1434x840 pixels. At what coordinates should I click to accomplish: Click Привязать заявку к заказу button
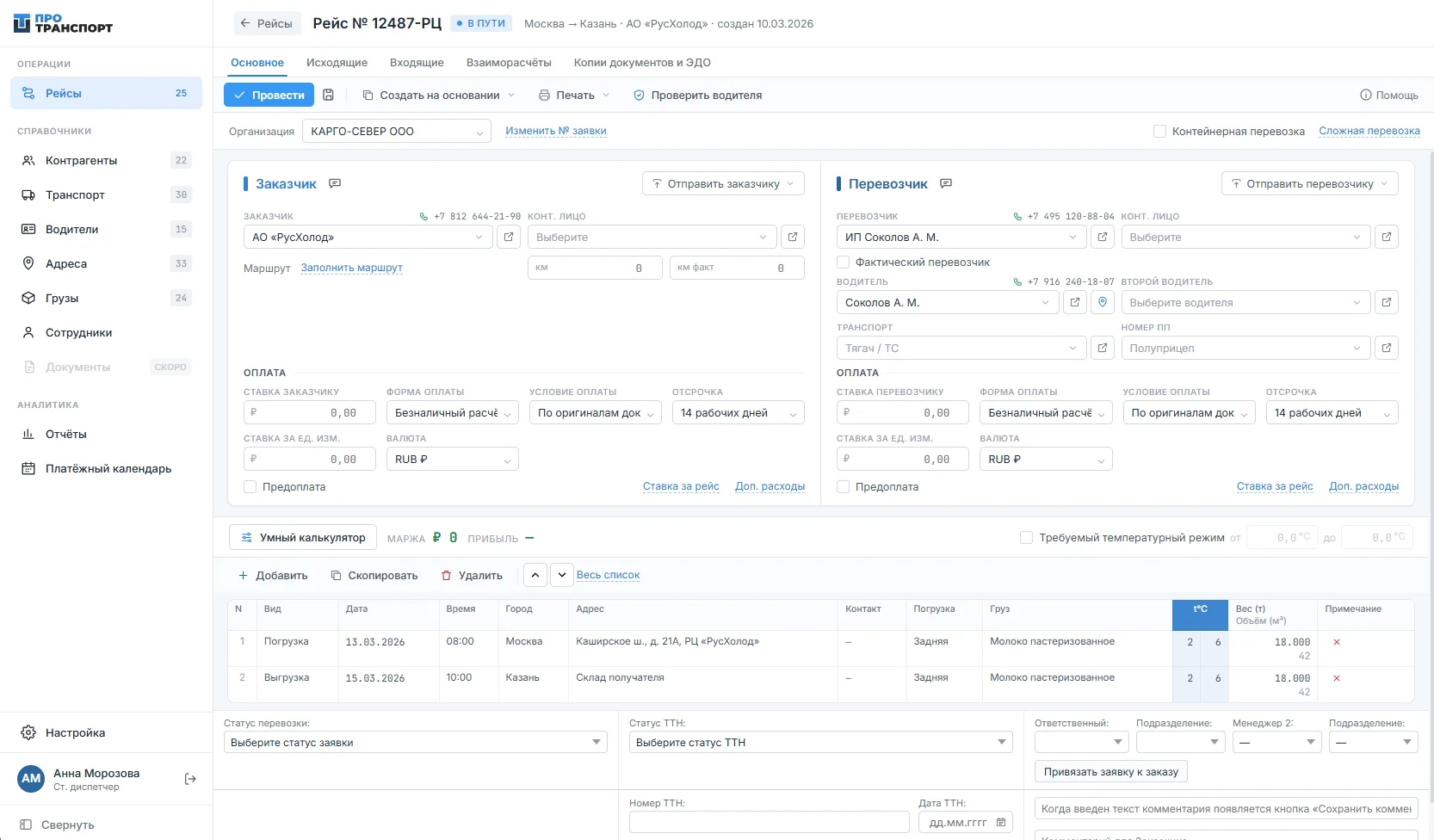(x=1111, y=771)
